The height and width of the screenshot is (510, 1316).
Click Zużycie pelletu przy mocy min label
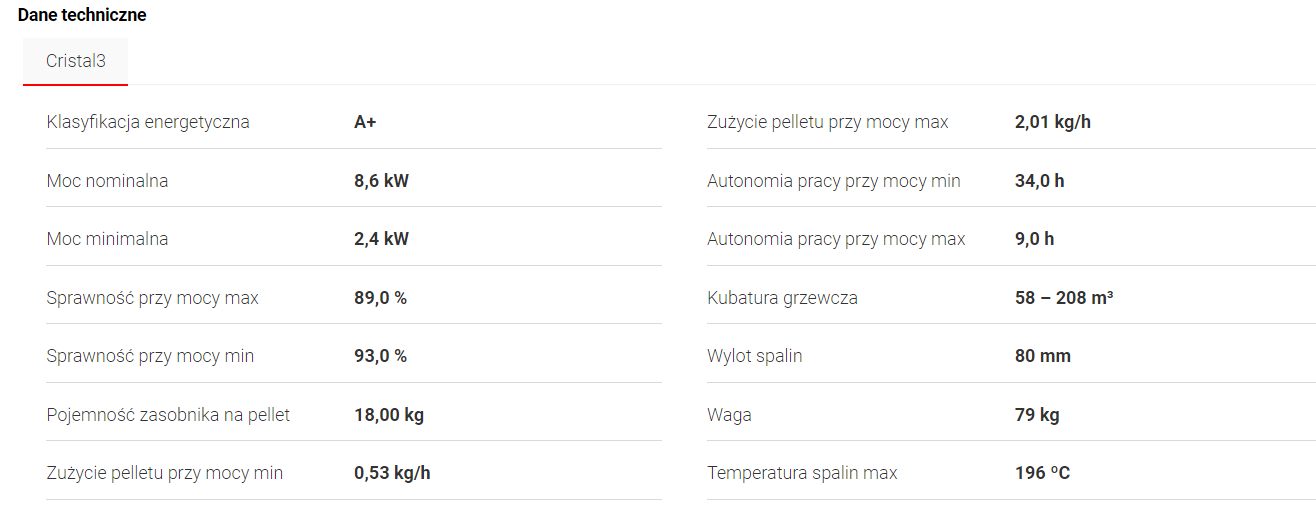coord(165,473)
